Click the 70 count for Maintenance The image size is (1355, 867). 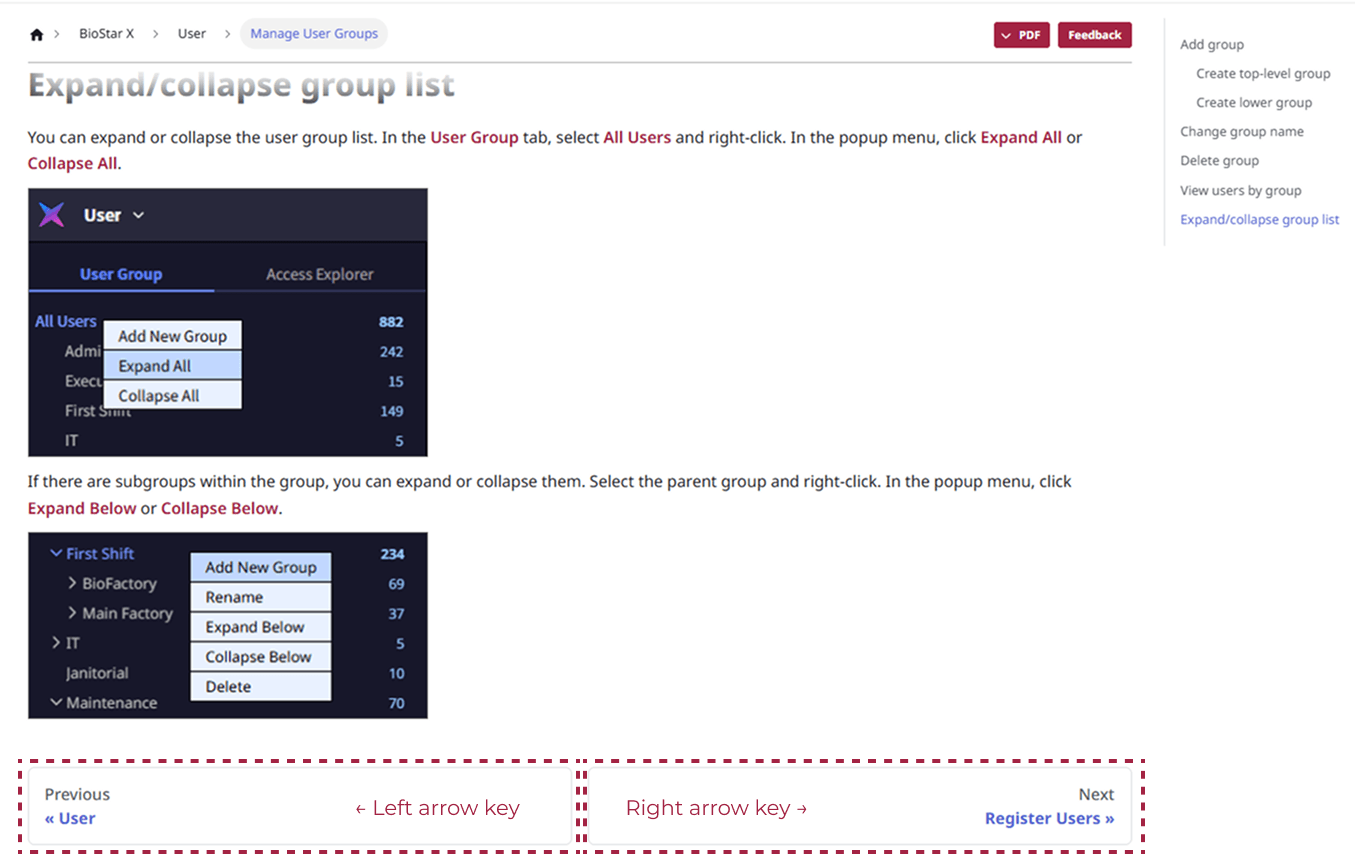pos(396,704)
